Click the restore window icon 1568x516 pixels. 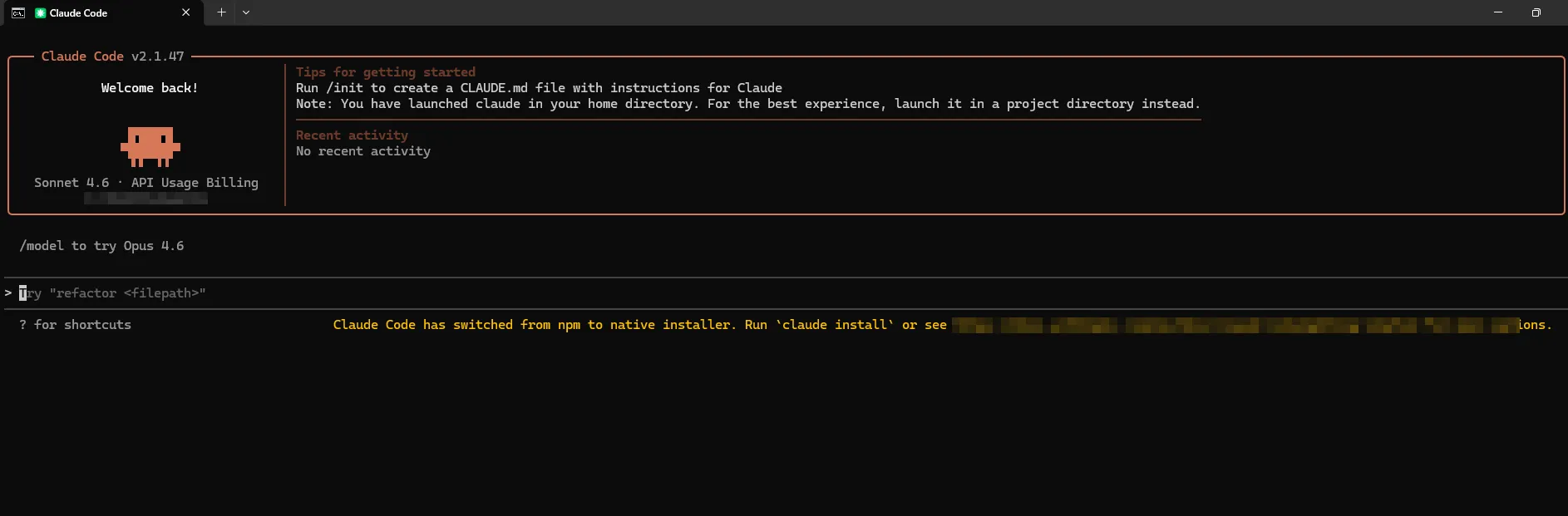1536,12
